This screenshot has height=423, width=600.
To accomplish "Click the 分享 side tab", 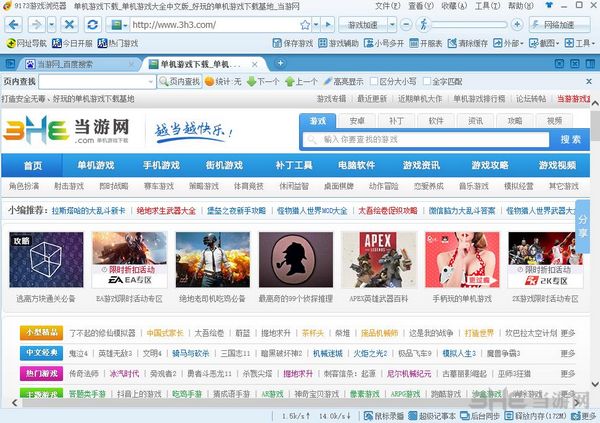I will pos(582,226).
